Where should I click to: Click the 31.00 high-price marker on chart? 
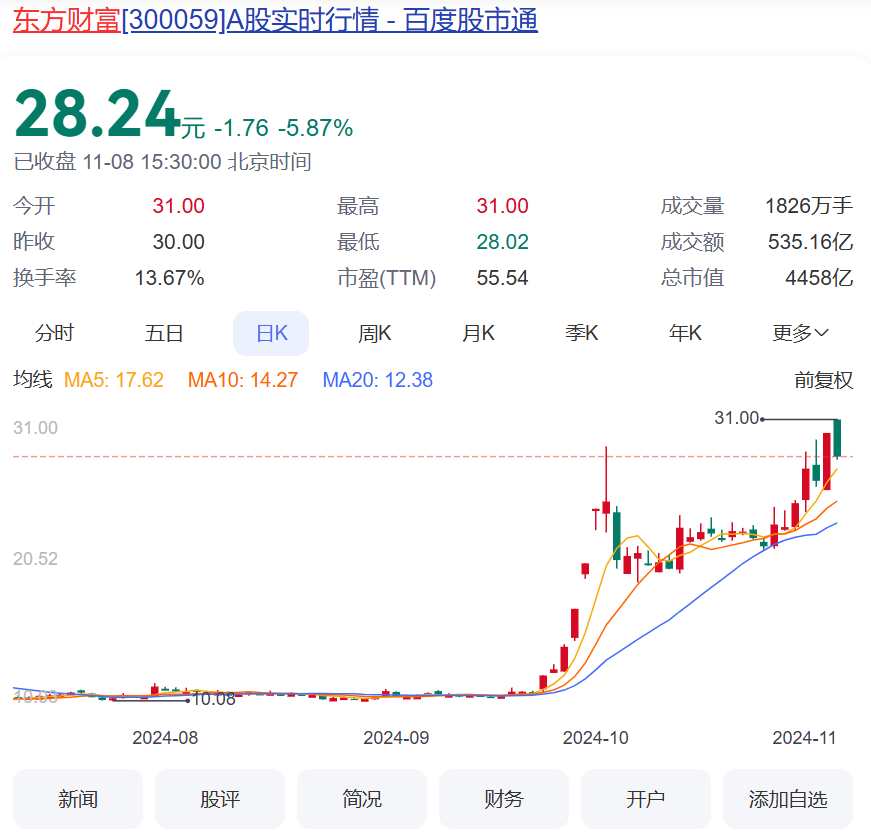coord(737,418)
